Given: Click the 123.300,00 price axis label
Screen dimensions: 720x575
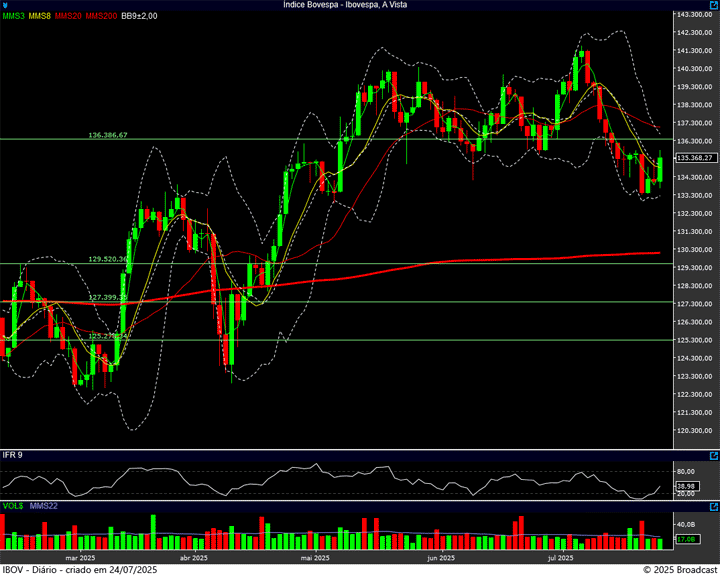Looking at the screenshot, I should [x=695, y=377].
